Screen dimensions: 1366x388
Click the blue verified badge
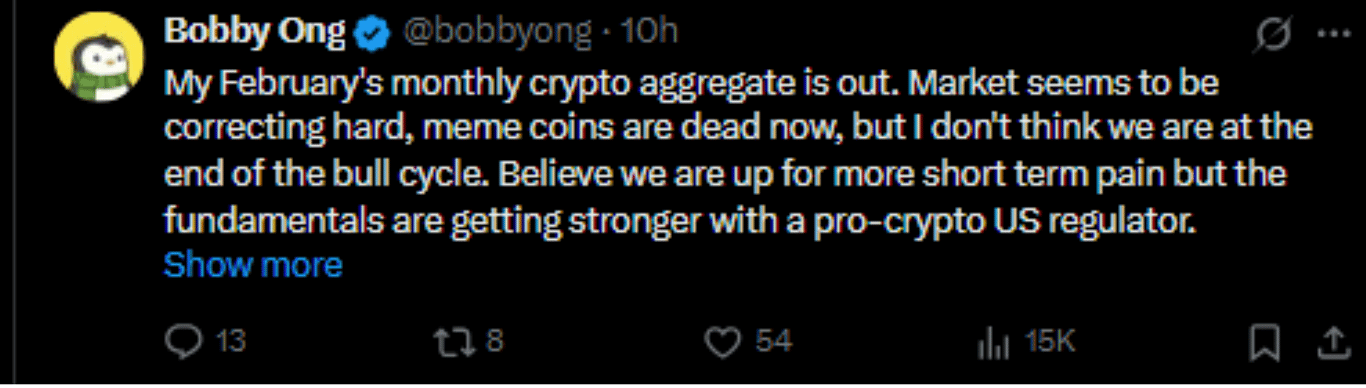click(x=374, y=35)
